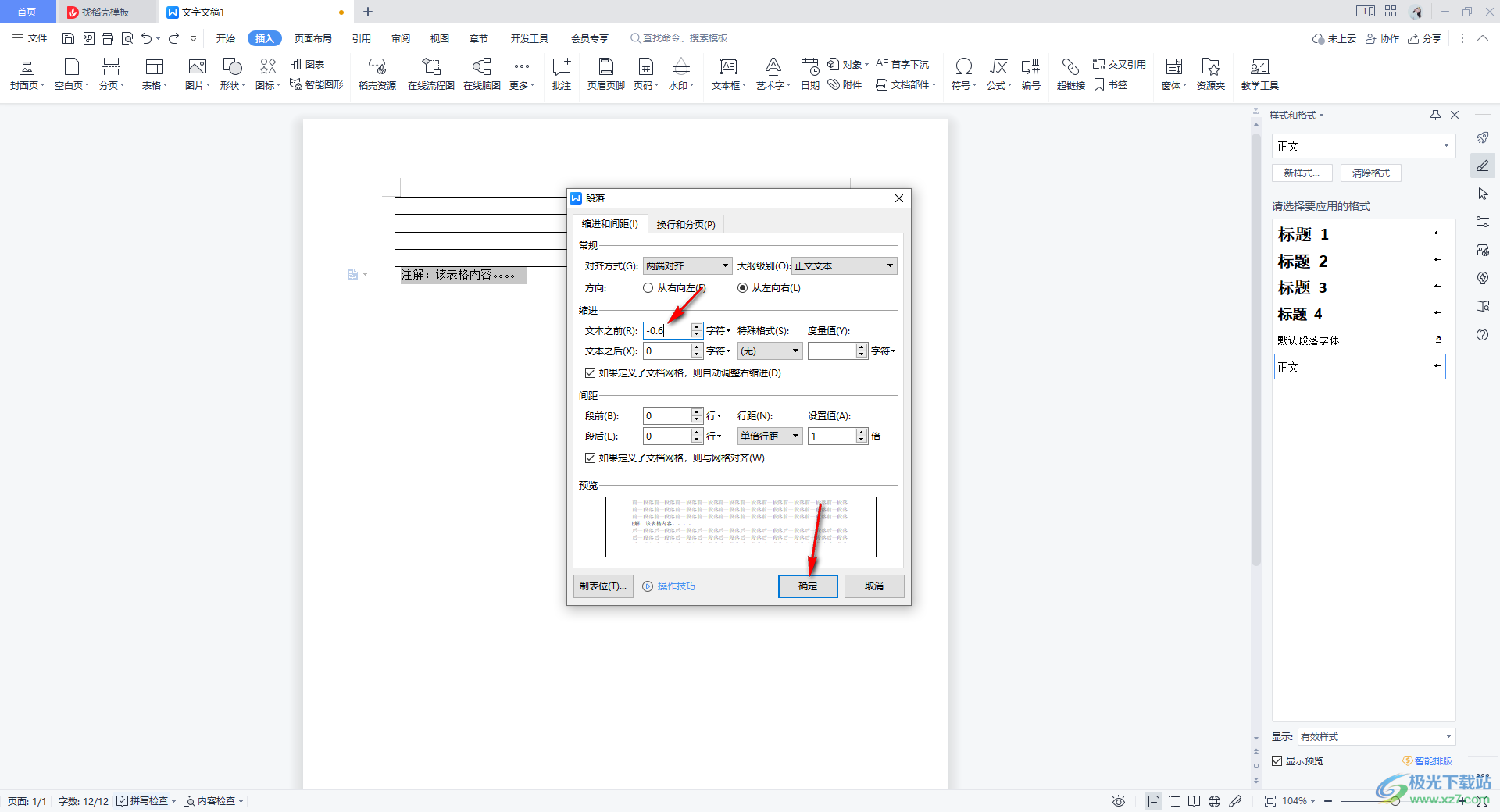
Task: Open new document tab with plus
Action: 368,12
